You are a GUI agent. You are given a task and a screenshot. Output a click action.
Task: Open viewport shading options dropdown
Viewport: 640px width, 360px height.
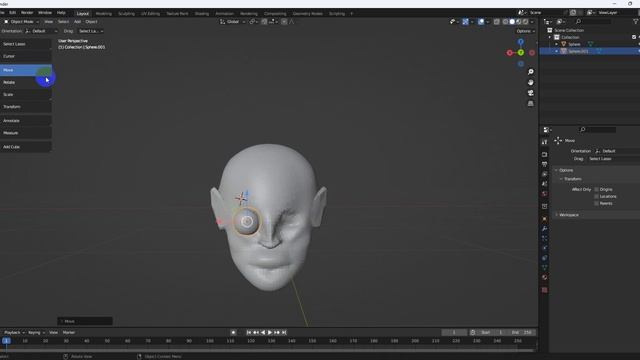point(532,22)
